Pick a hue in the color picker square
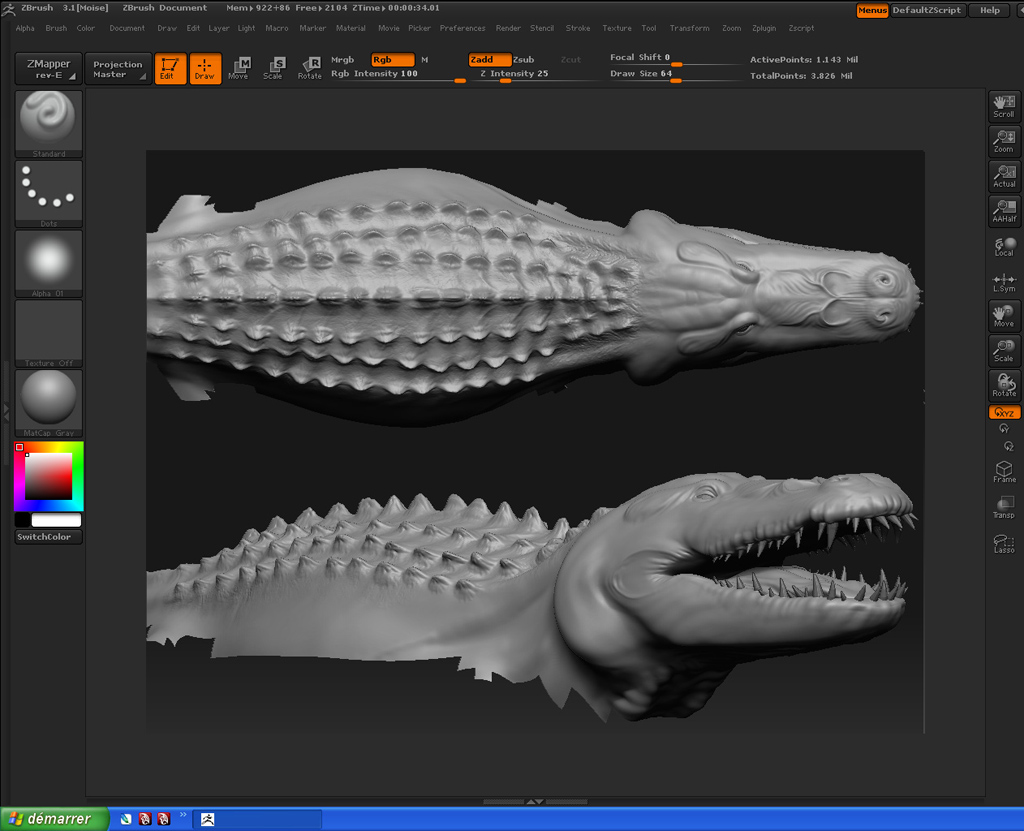The width and height of the screenshot is (1024, 831). 48,476
